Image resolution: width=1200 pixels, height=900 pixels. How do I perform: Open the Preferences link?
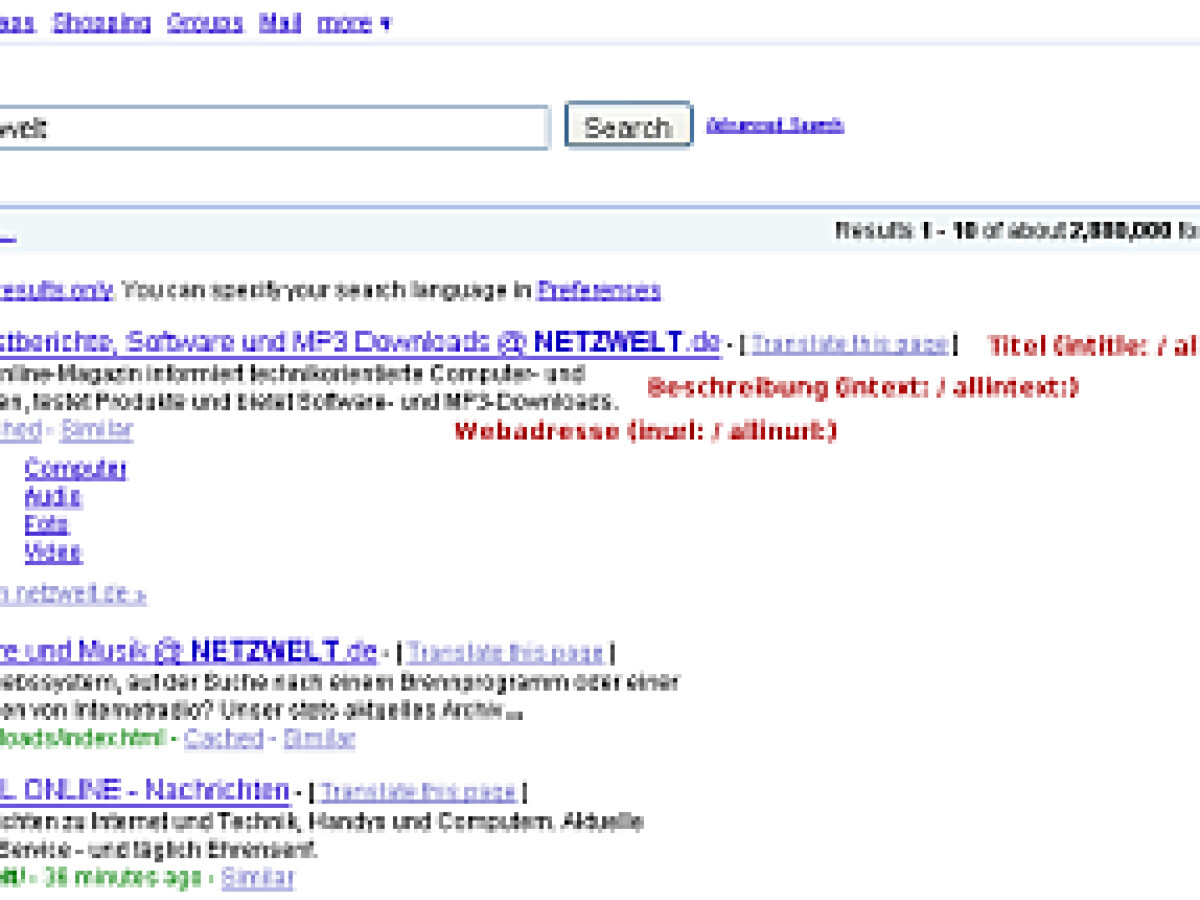click(x=599, y=291)
